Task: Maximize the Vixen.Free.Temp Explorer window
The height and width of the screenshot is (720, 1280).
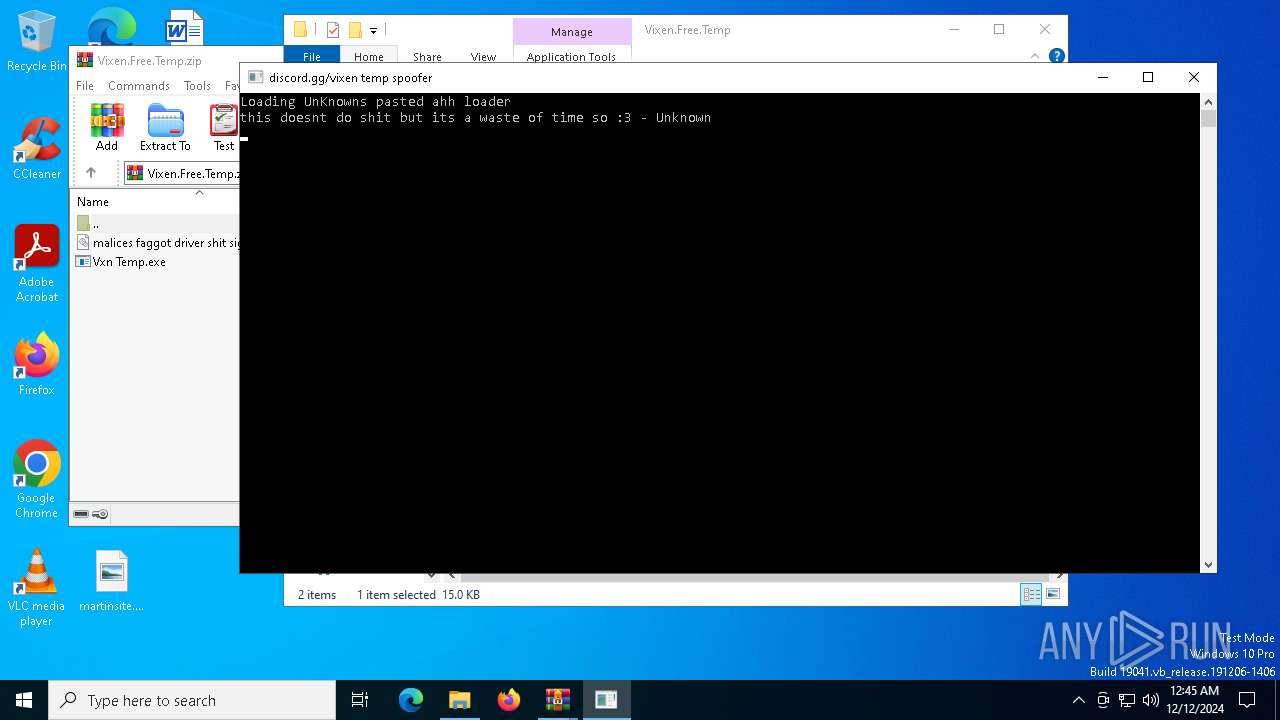Action: point(999,29)
